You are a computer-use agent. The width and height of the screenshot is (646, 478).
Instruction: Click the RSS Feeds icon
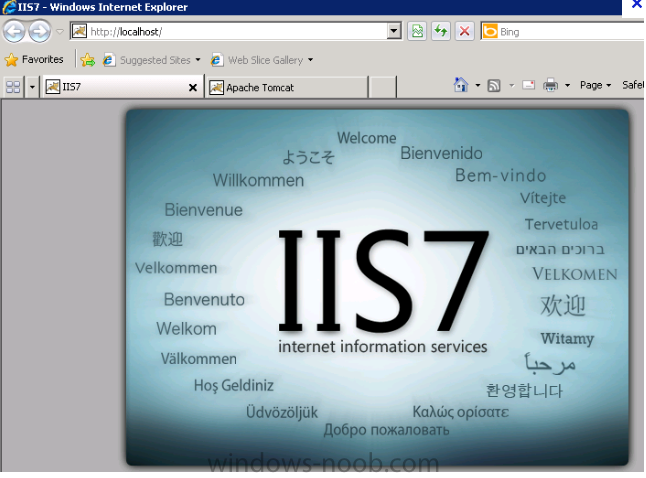coord(494,85)
